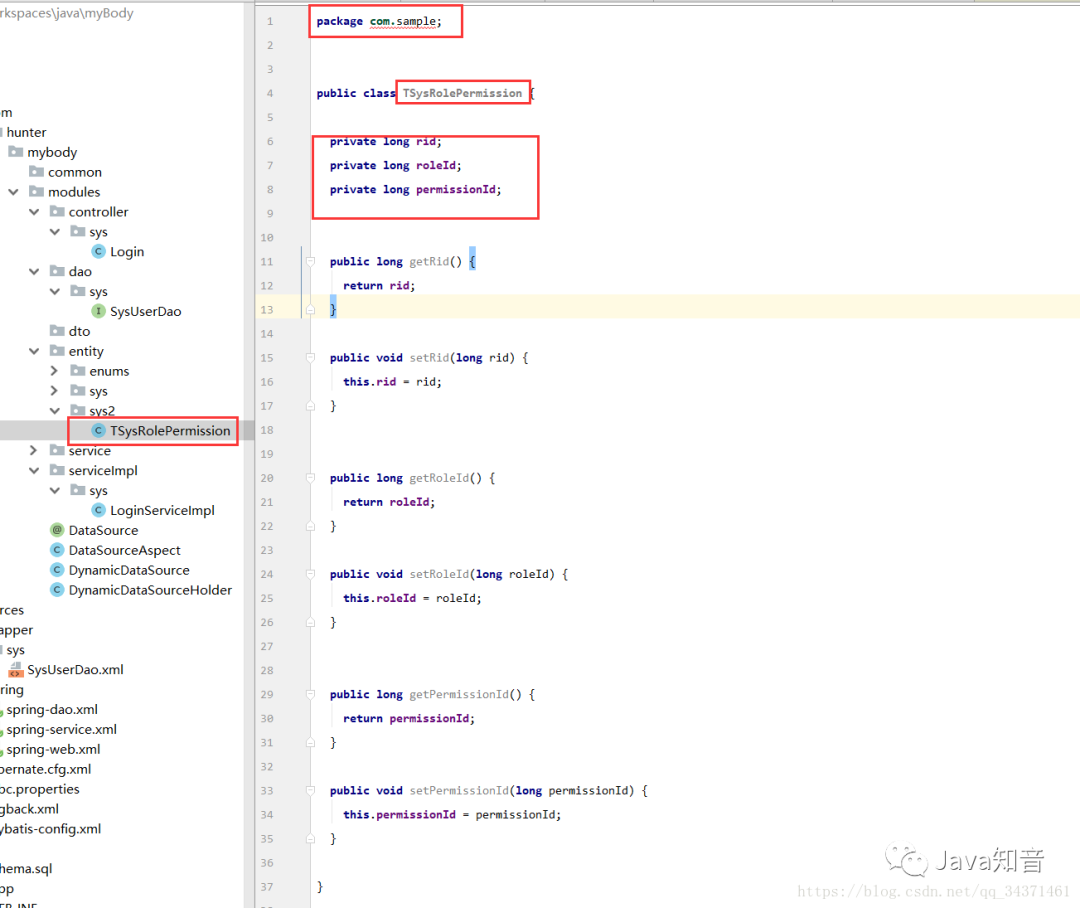Image resolution: width=1080 pixels, height=908 pixels.
Task: Collapse the dao folder
Action: point(34,271)
